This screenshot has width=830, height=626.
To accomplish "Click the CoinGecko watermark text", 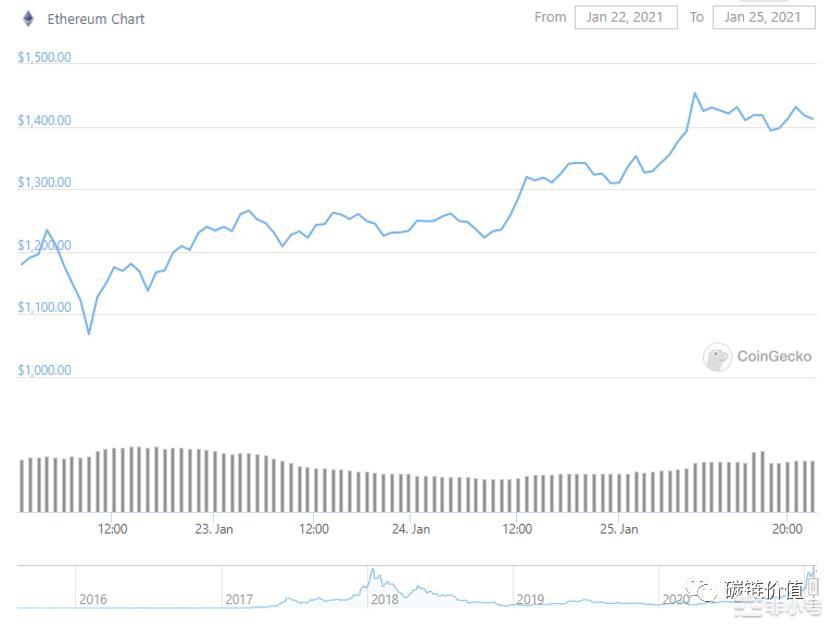I will tap(774, 356).
